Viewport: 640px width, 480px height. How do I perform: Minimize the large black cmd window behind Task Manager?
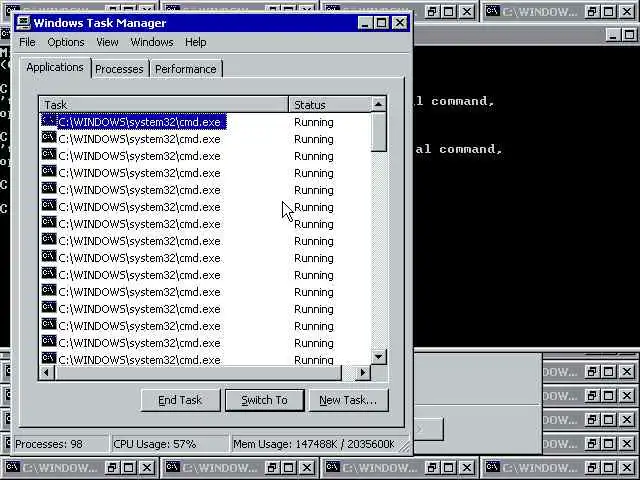pos(613,35)
